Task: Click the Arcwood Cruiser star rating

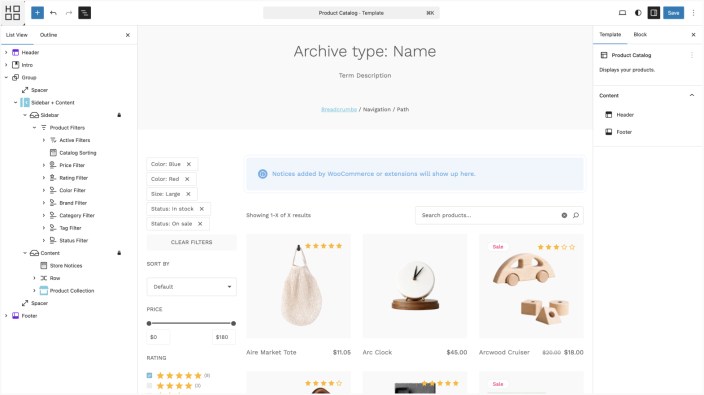Action: 556,247
